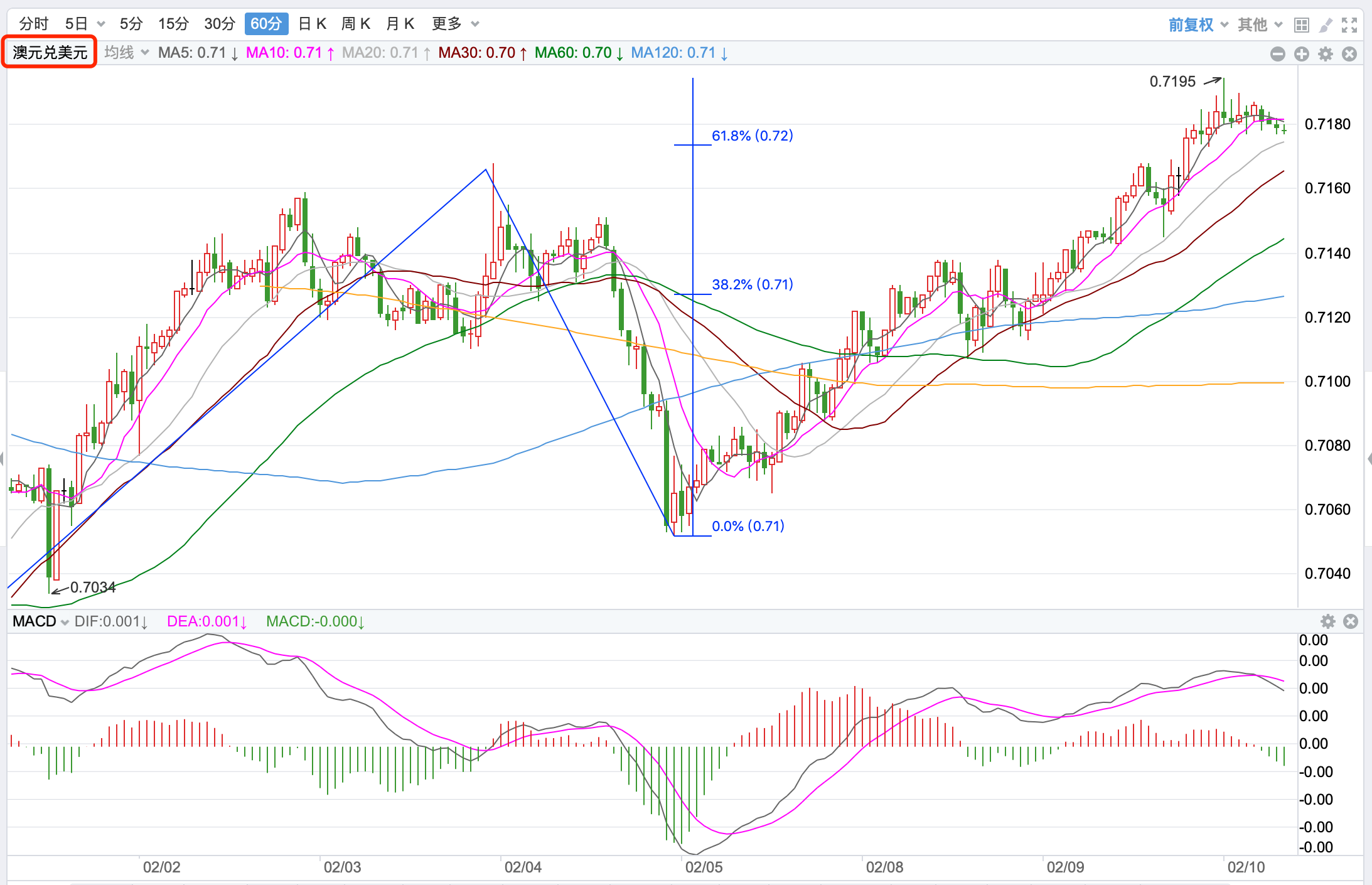Zoom in chart with plus circle icon
This screenshot has height=885, width=1372.
coord(1302,54)
